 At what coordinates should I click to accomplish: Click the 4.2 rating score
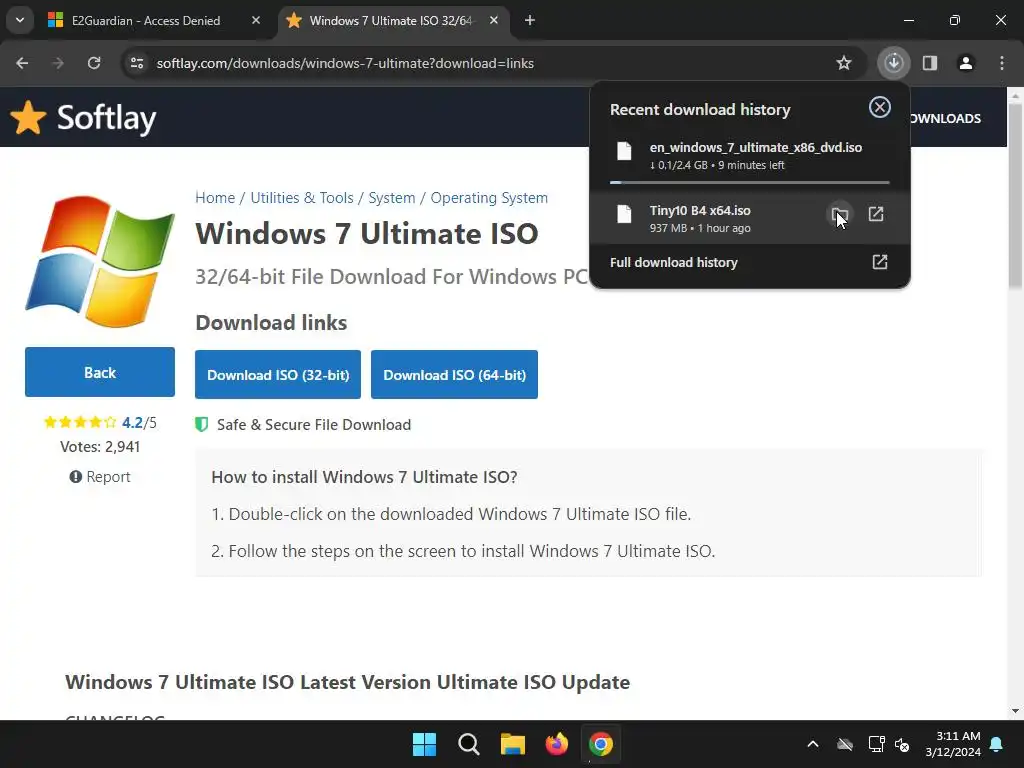tap(132, 423)
